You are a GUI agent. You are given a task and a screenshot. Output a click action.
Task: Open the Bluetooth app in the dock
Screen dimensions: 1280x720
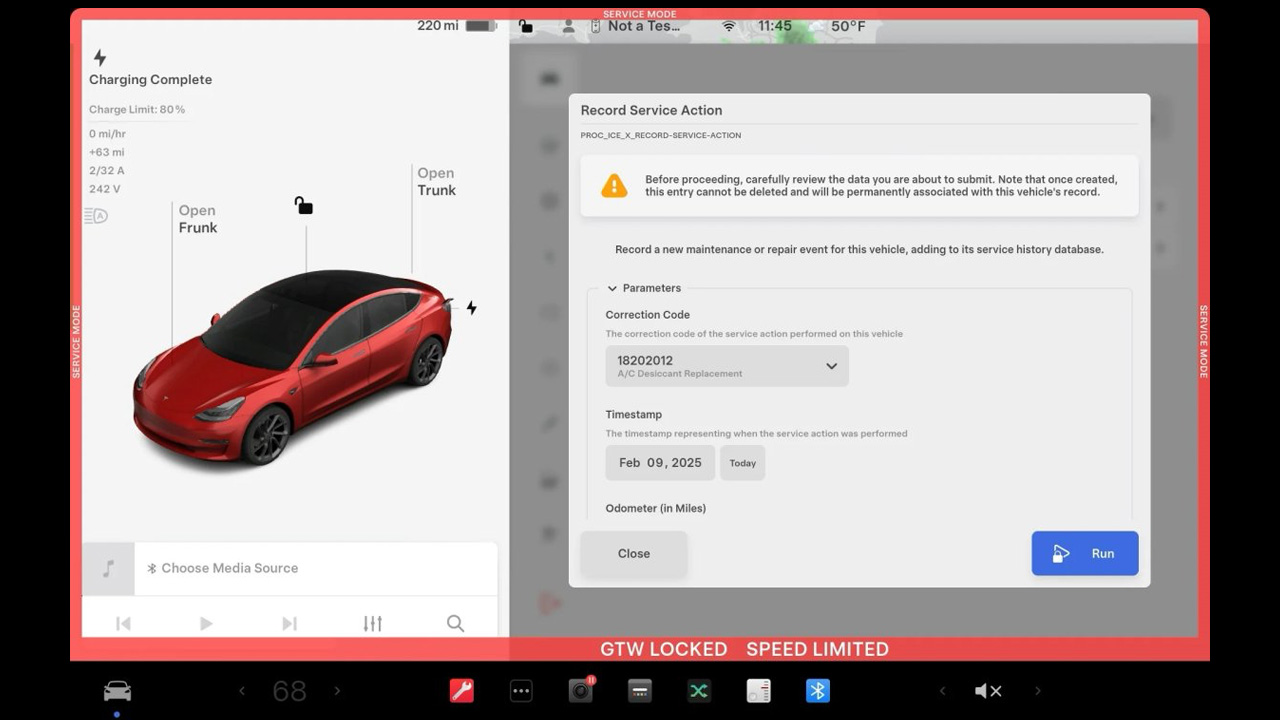818,691
